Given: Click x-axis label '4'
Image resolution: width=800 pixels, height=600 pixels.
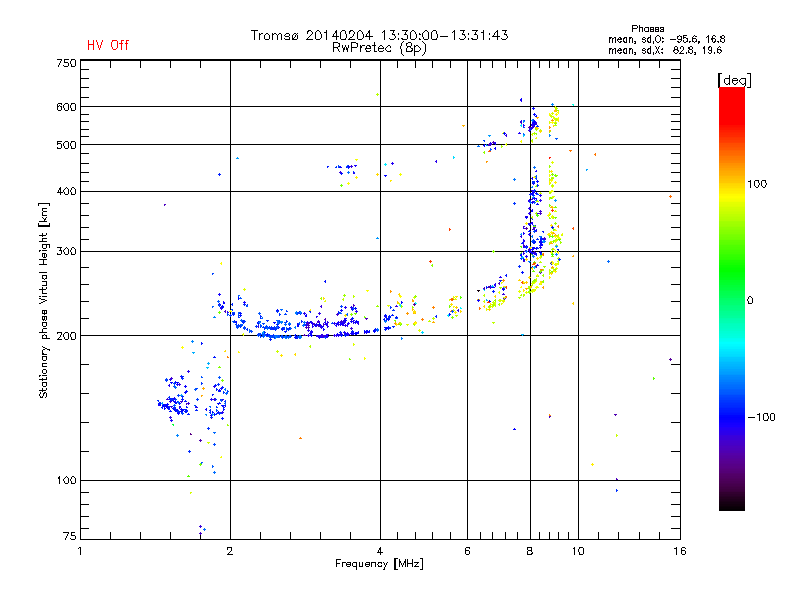Looking at the screenshot, I should coord(380,551).
